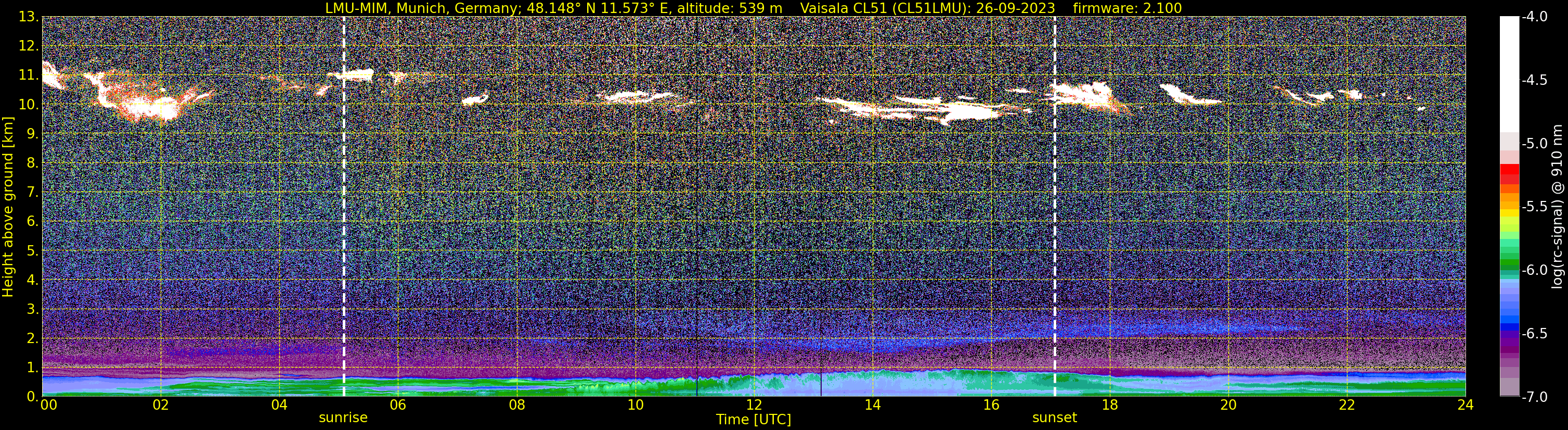Click the white section of the colorbar
Screen dimensions: 1568x430
click(x=1509, y=74)
